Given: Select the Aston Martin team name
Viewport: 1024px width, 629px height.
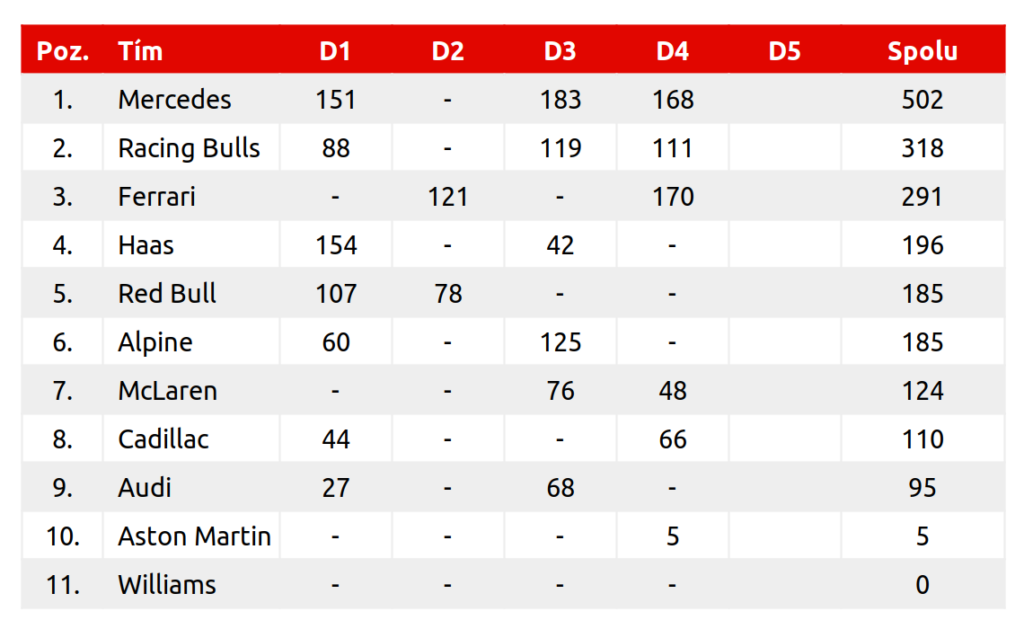Looking at the screenshot, I should tap(194, 537).
